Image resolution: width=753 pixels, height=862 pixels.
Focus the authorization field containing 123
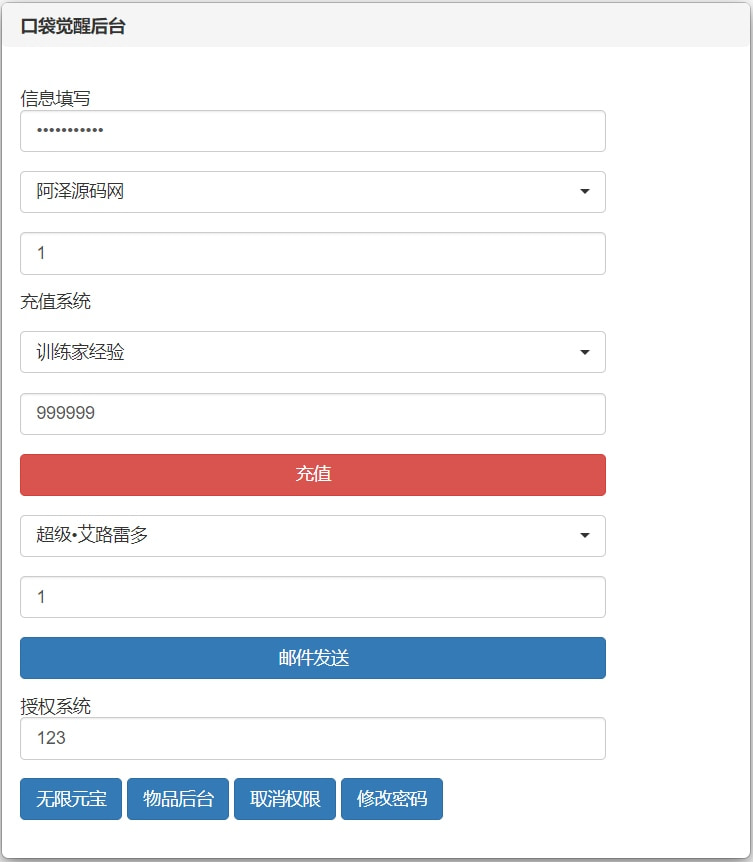point(312,738)
